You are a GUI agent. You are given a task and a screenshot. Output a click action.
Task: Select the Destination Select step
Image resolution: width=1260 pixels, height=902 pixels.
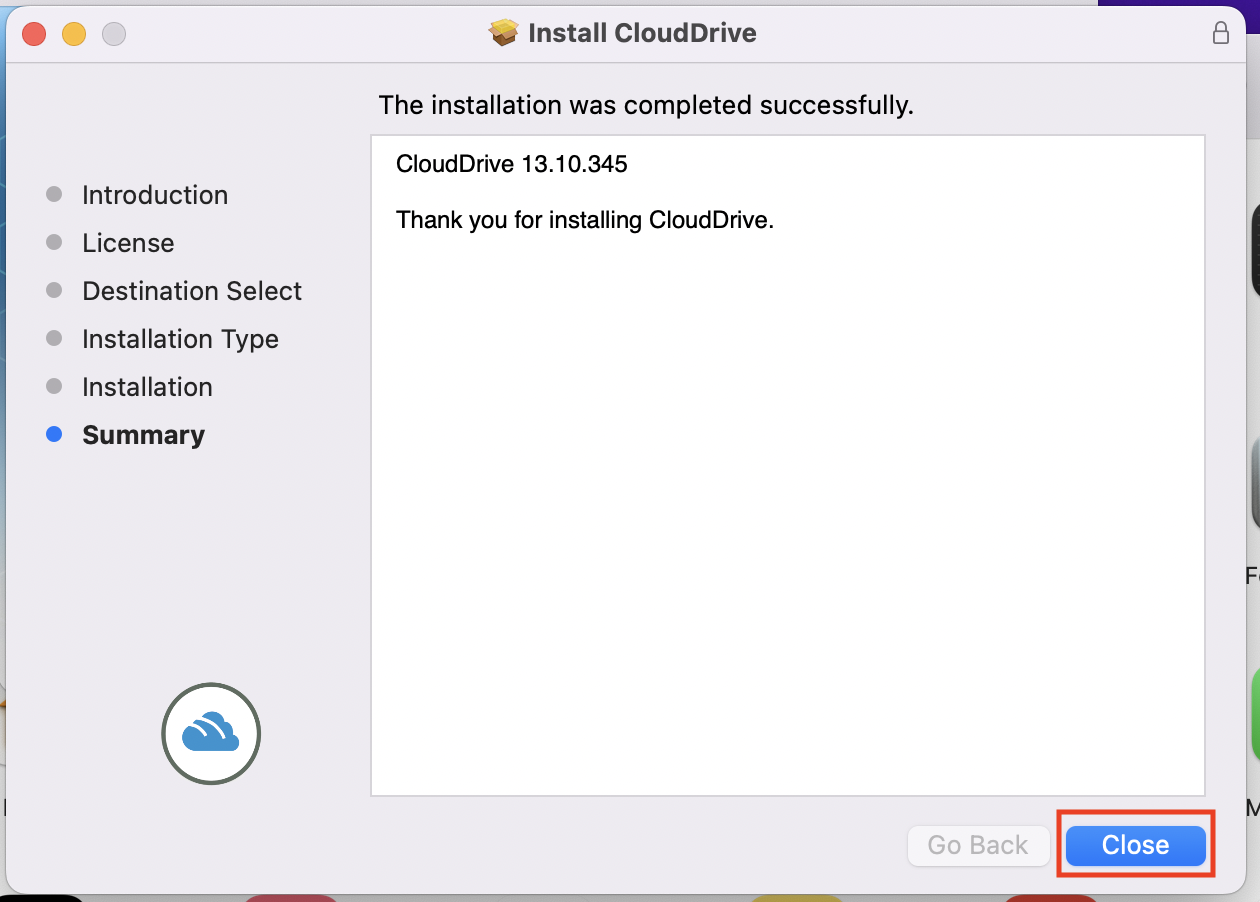pos(192,291)
